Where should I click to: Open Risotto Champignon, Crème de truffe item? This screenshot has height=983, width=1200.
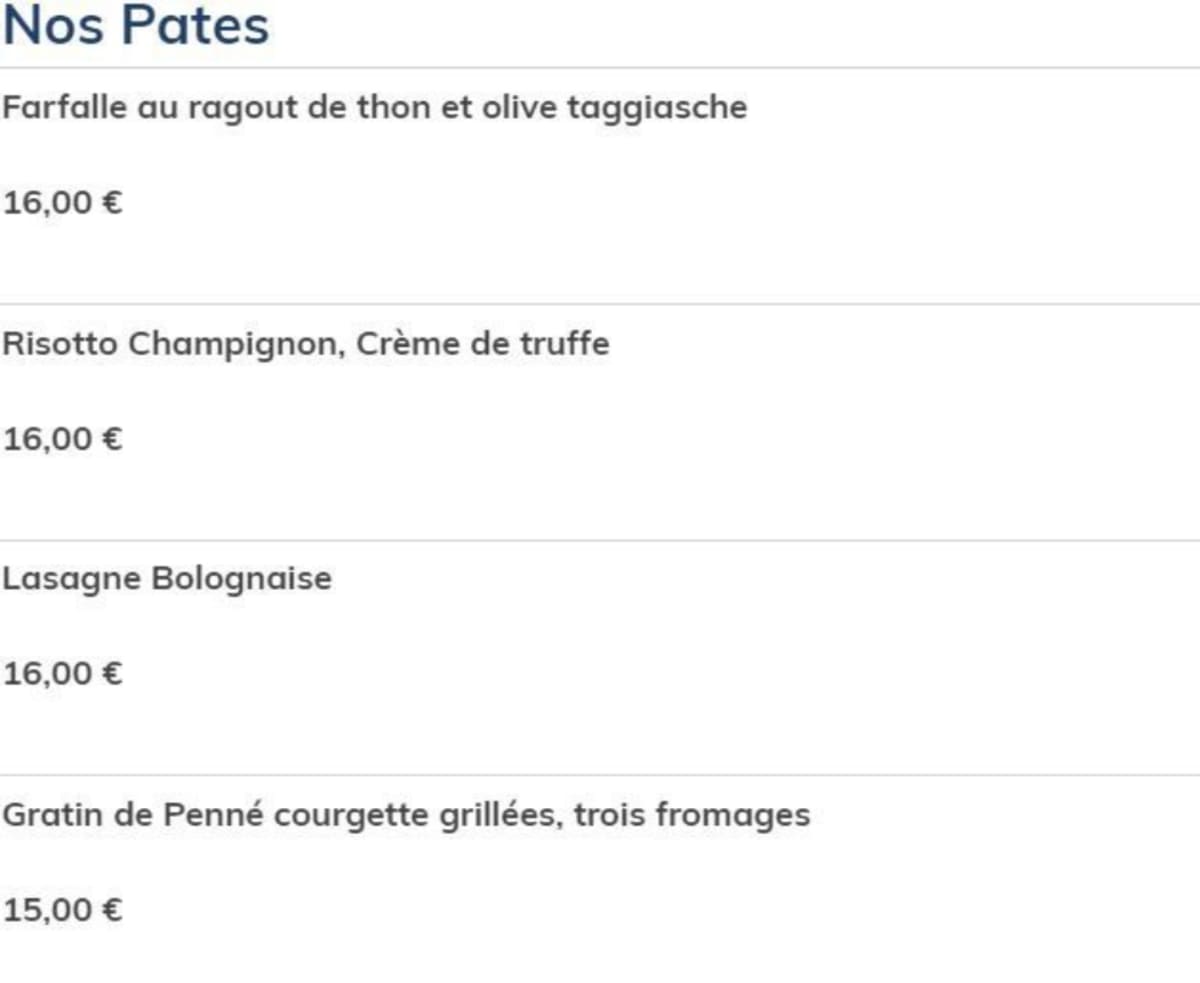(306, 344)
